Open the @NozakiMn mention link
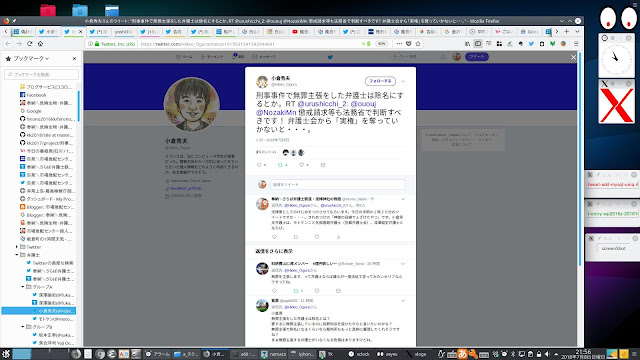Screen dimensions: 640x360 point(276,112)
